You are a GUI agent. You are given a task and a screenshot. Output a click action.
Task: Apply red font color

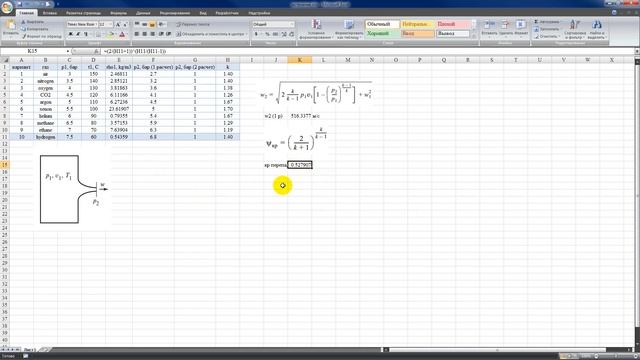[x=122, y=34]
